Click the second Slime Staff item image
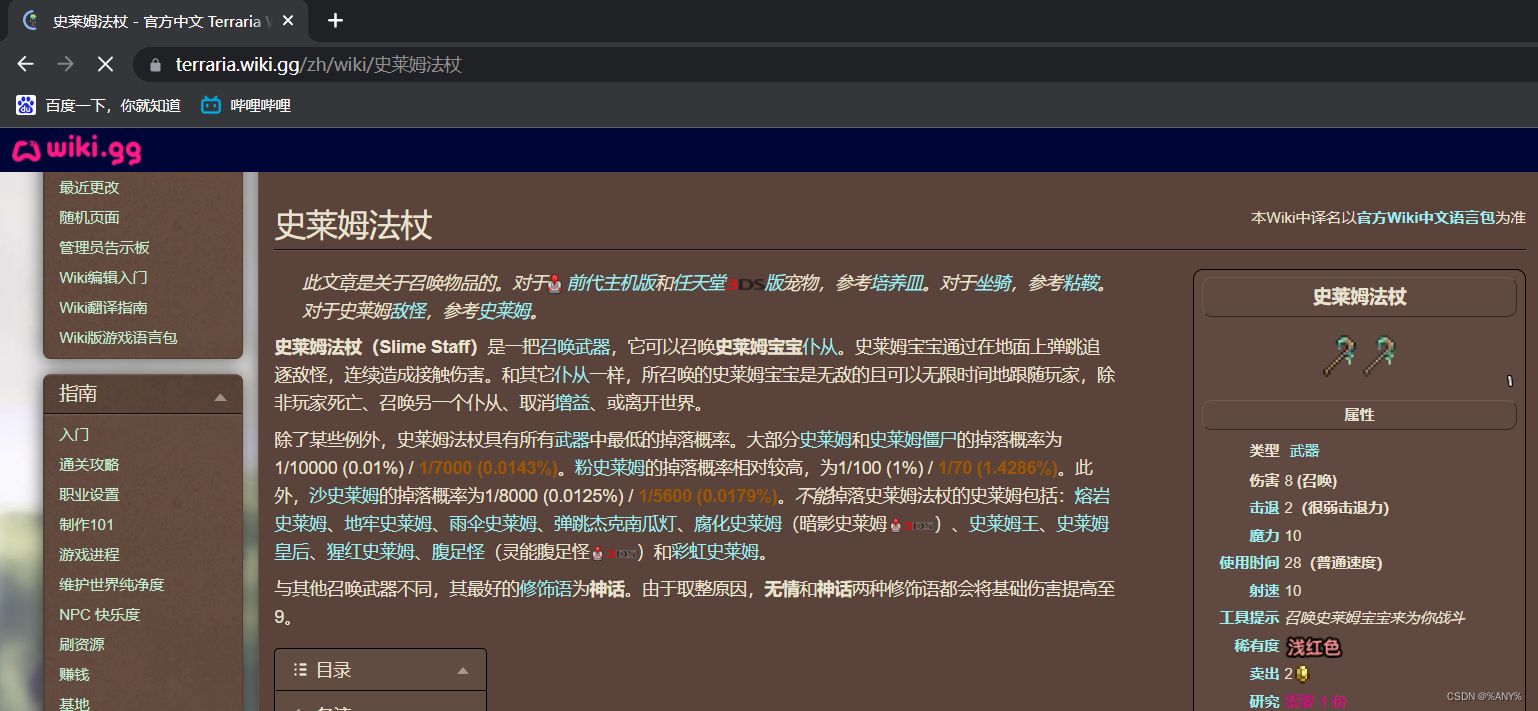The height and width of the screenshot is (711, 1538). [x=1380, y=355]
